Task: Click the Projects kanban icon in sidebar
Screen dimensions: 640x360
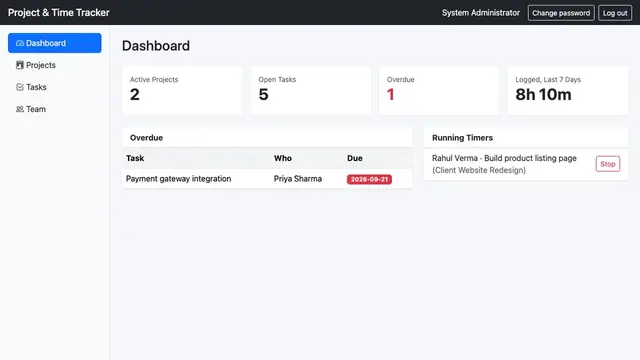Action: tap(20, 65)
